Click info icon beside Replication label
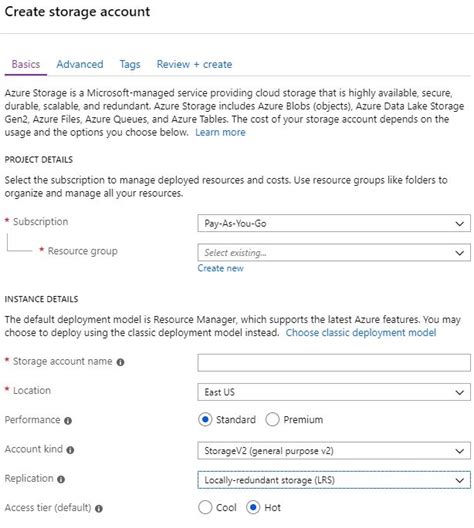The image size is (474, 528). 61,479
